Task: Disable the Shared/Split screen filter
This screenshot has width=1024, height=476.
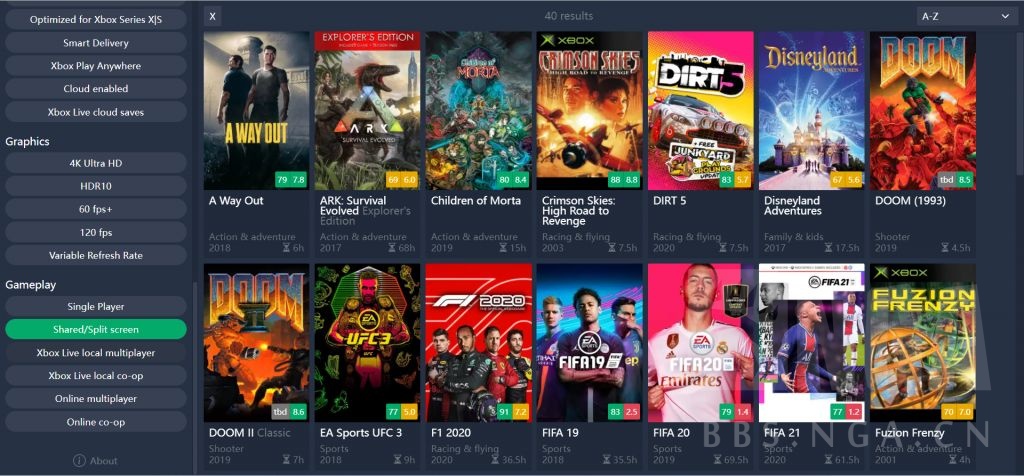Action: point(96,330)
